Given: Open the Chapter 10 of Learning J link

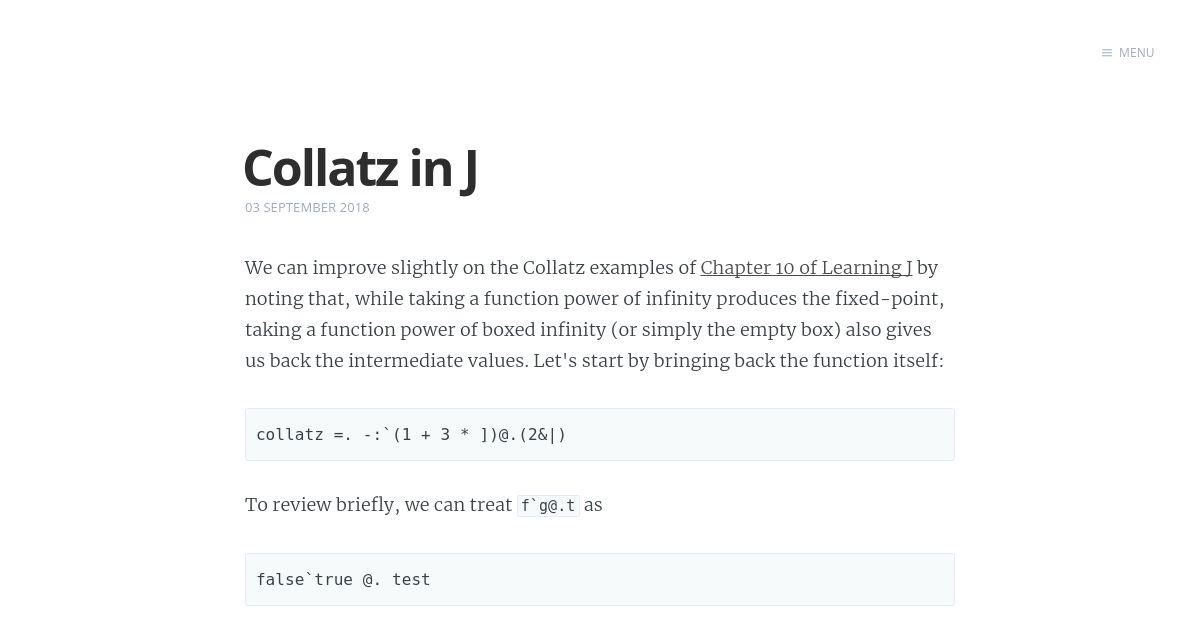Looking at the screenshot, I should click(x=806, y=268).
